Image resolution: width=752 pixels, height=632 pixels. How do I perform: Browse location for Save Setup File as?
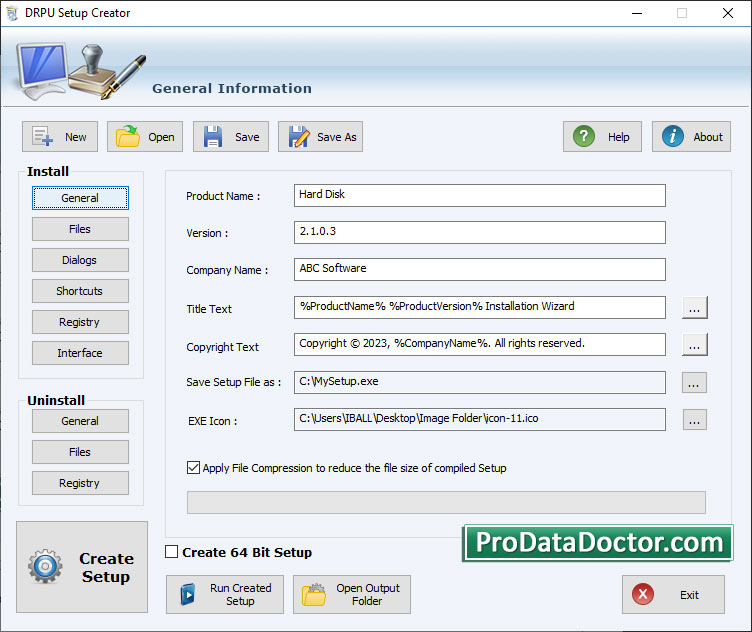click(x=694, y=383)
